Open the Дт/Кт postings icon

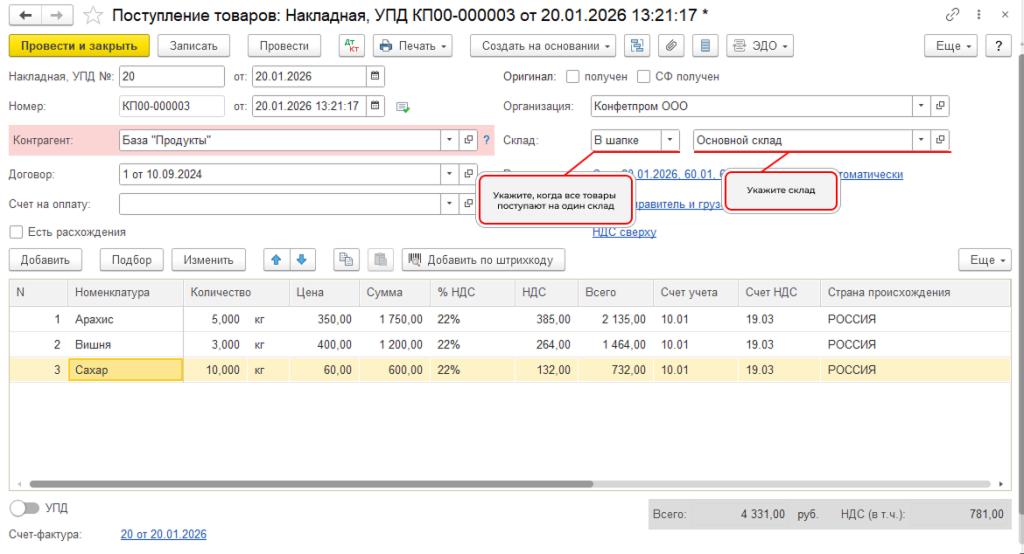point(351,46)
